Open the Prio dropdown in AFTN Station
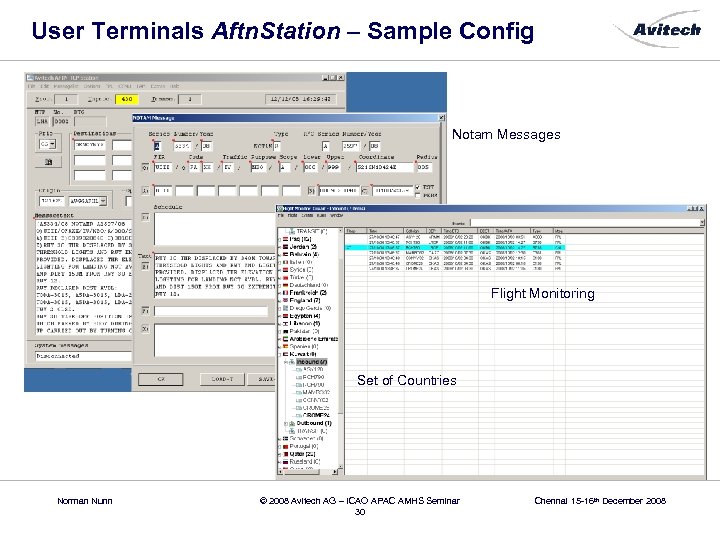The height and width of the screenshot is (540, 720). pyautogui.click(x=52, y=144)
